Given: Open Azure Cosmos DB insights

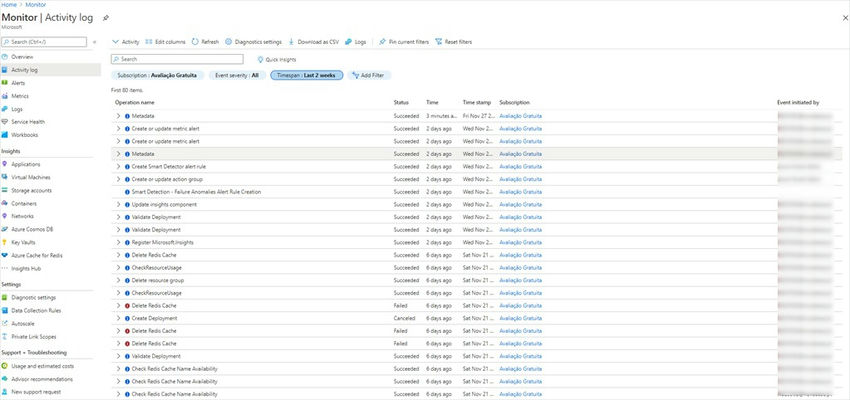Looking at the screenshot, I should coord(30,228).
